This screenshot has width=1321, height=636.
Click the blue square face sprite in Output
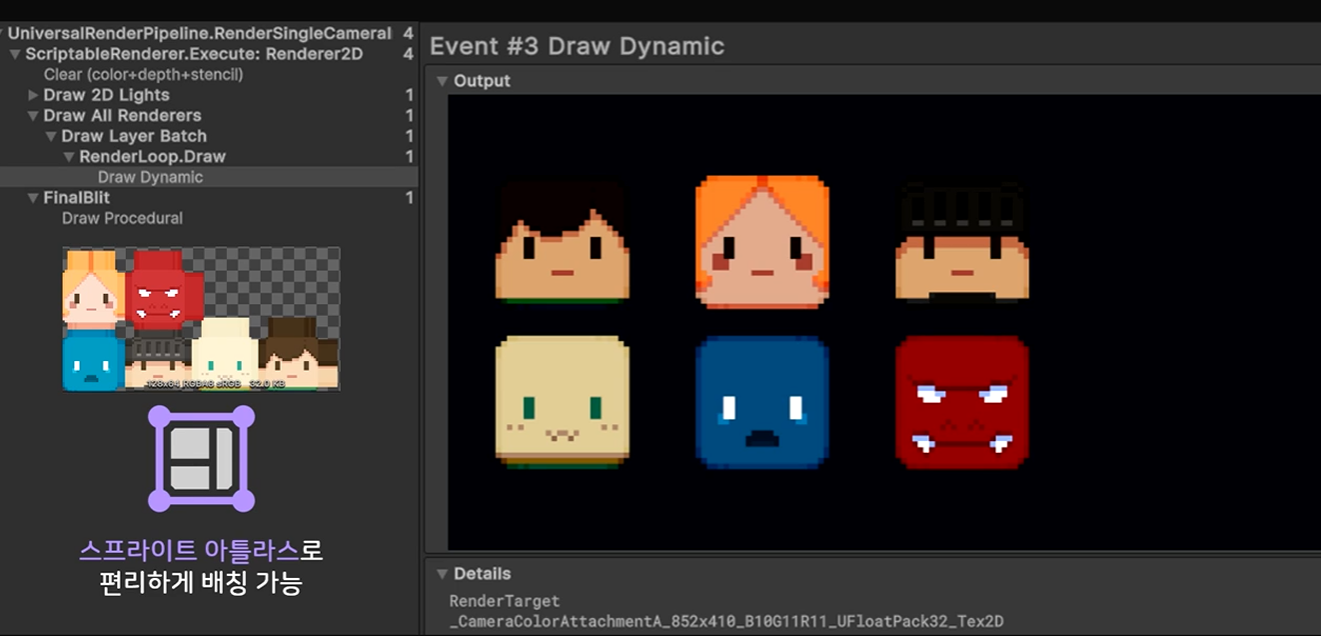tap(762, 402)
